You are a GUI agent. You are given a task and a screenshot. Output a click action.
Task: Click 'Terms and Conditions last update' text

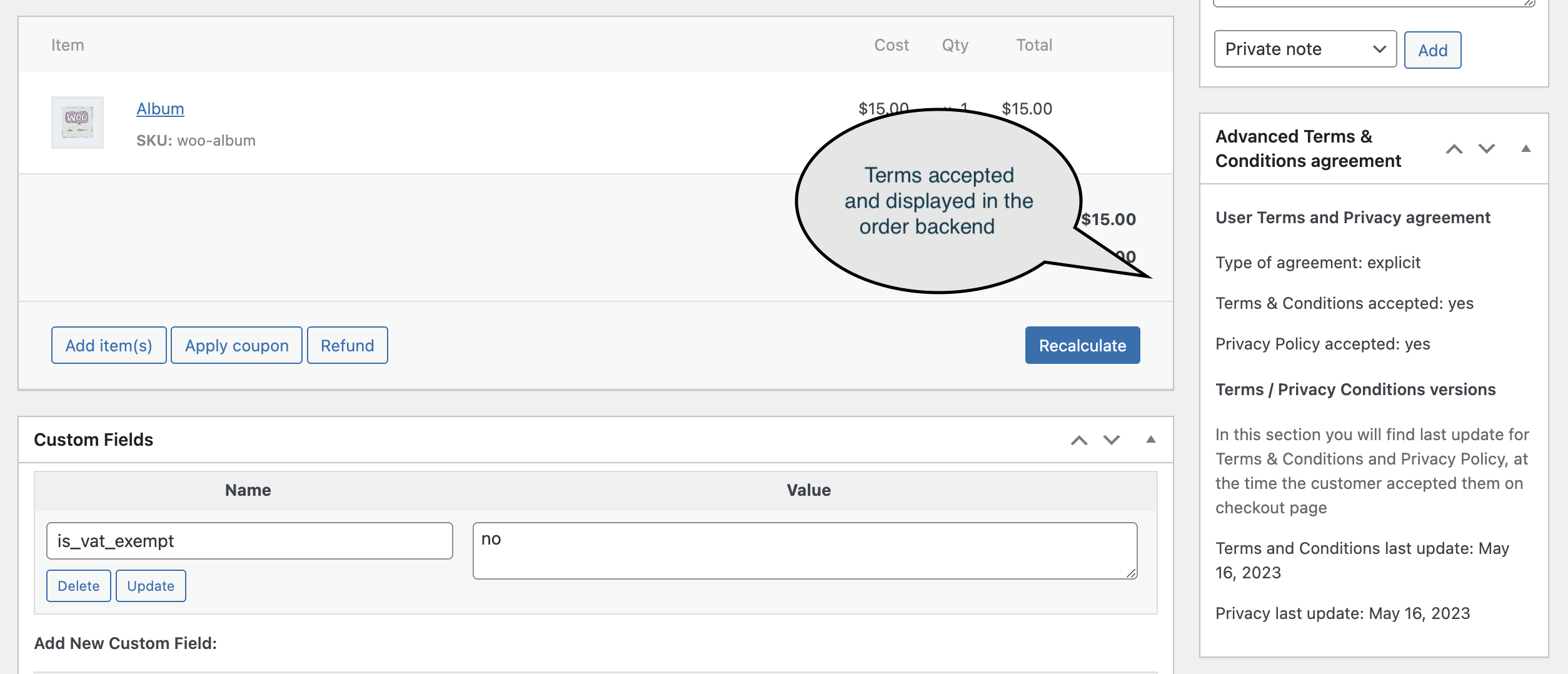click(1362, 560)
